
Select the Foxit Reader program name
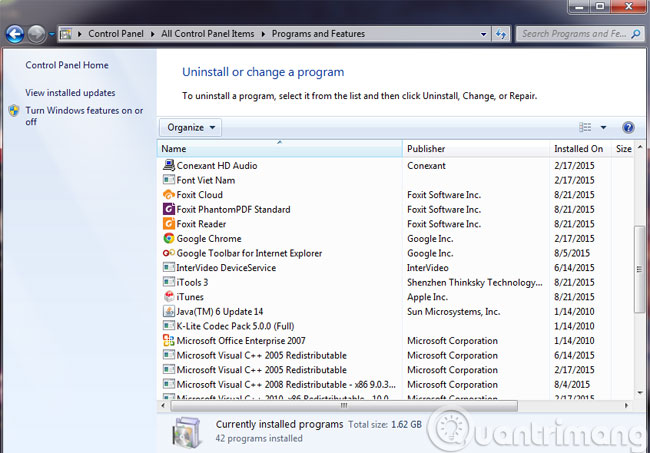pos(201,224)
